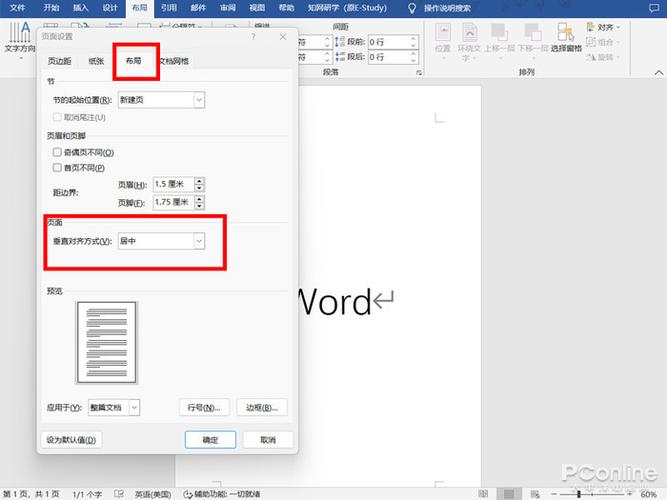Open 边框 (Borders) button

point(262,407)
